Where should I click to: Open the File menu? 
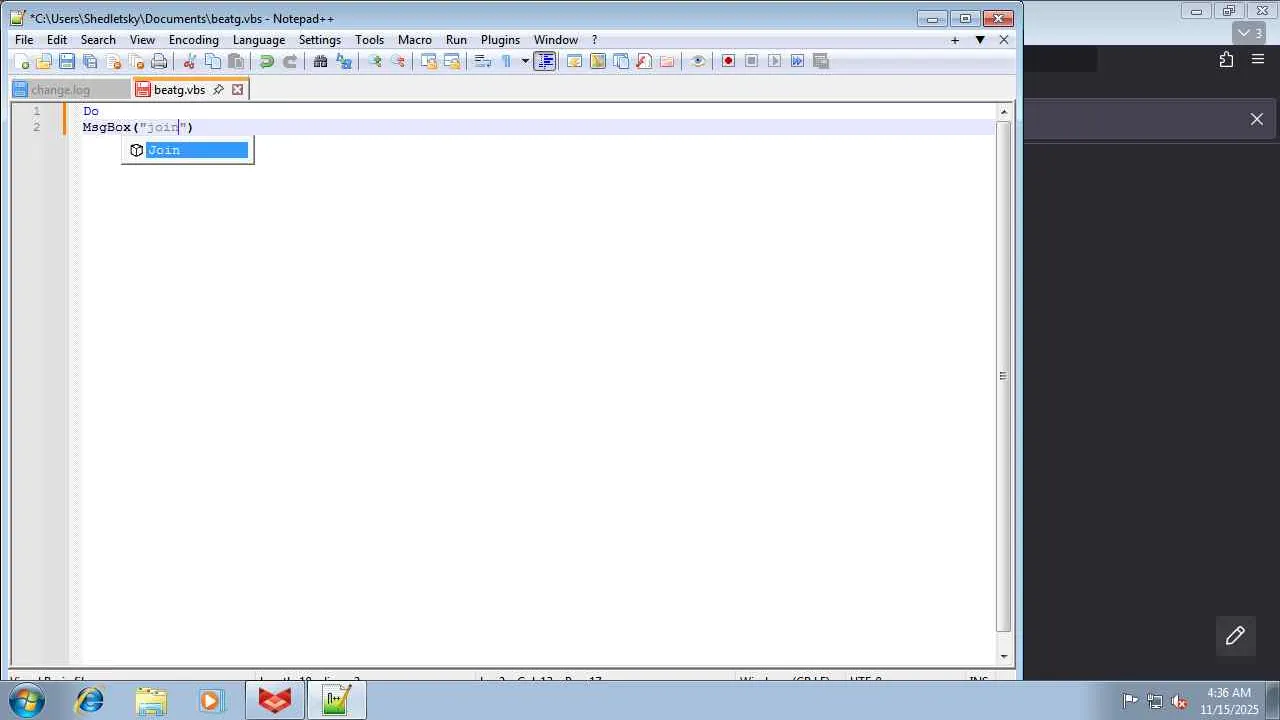[x=24, y=40]
